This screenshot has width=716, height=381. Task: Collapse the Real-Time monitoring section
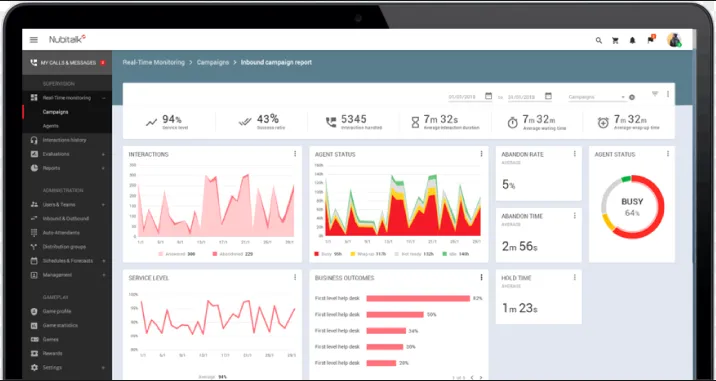pyautogui.click(x=104, y=98)
